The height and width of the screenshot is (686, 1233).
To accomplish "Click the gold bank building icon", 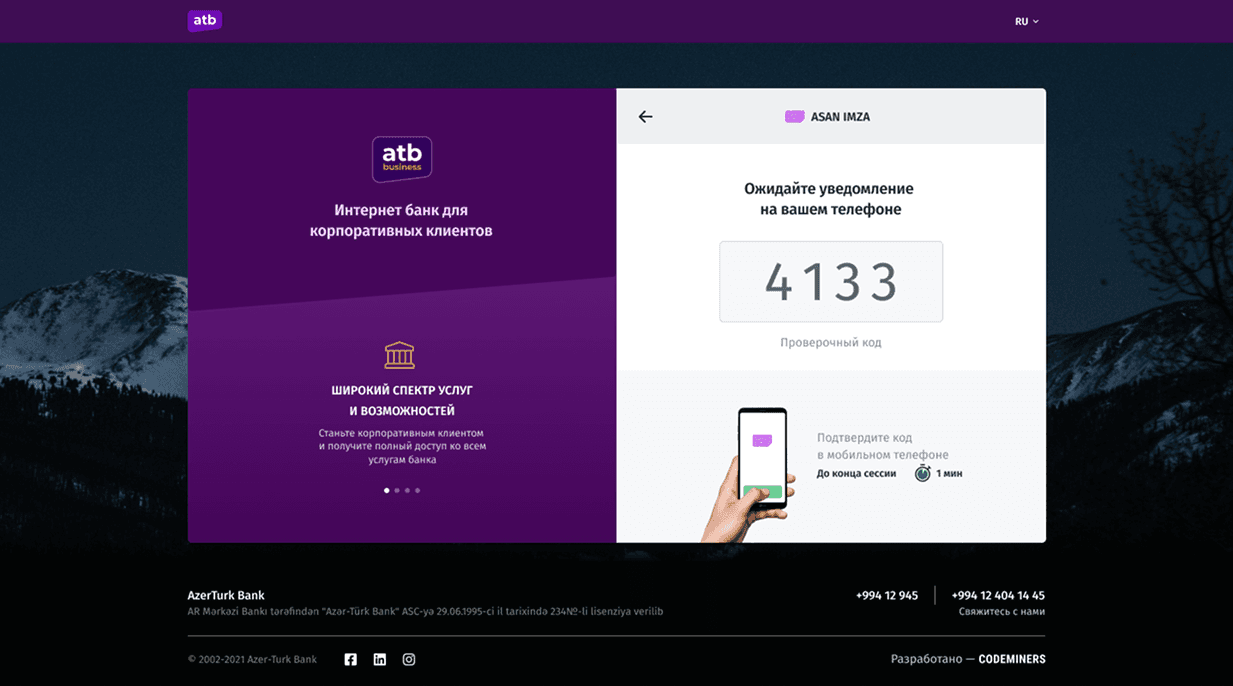I will pyautogui.click(x=399, y=355).
